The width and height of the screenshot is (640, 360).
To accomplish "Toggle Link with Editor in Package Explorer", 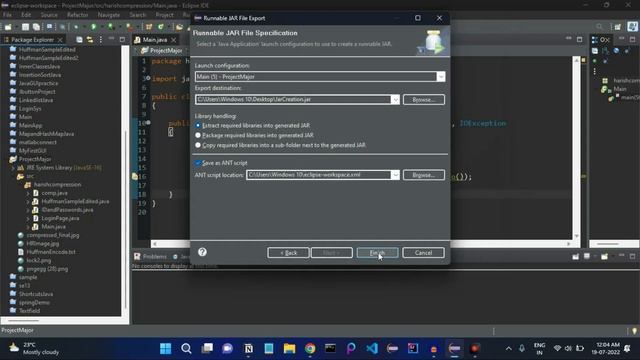I will [90, 40].
